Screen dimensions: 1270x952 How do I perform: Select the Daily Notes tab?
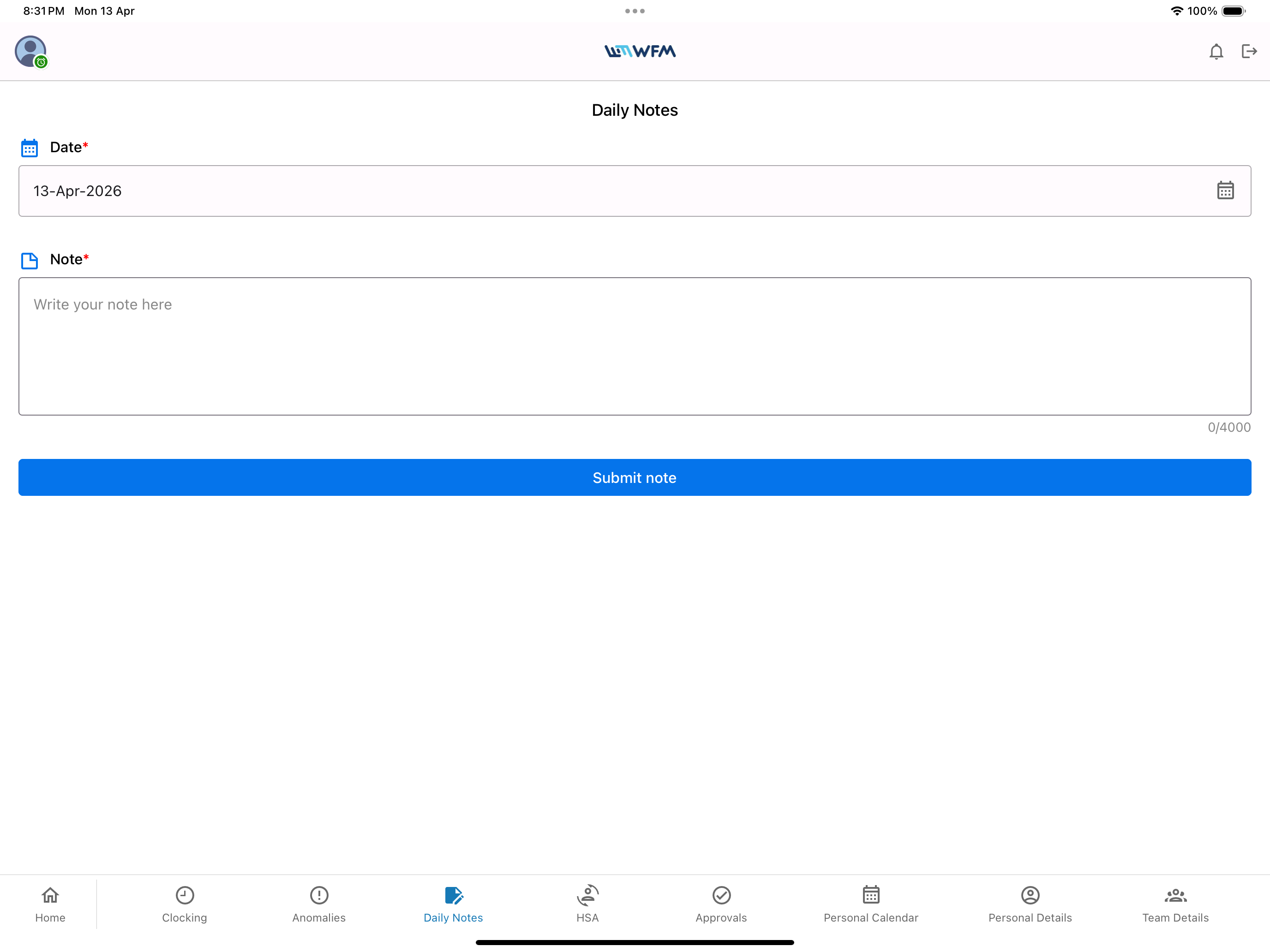coord(453,904)
